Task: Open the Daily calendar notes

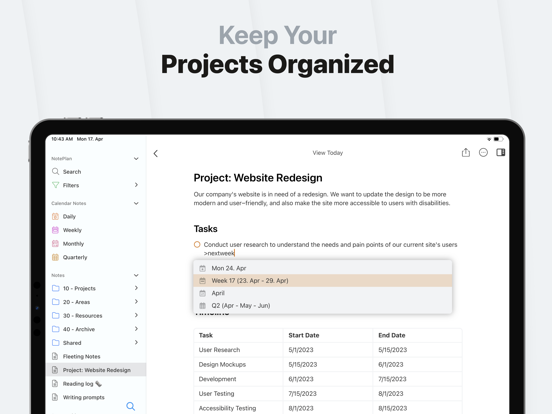Action: [x=96, y=216]
